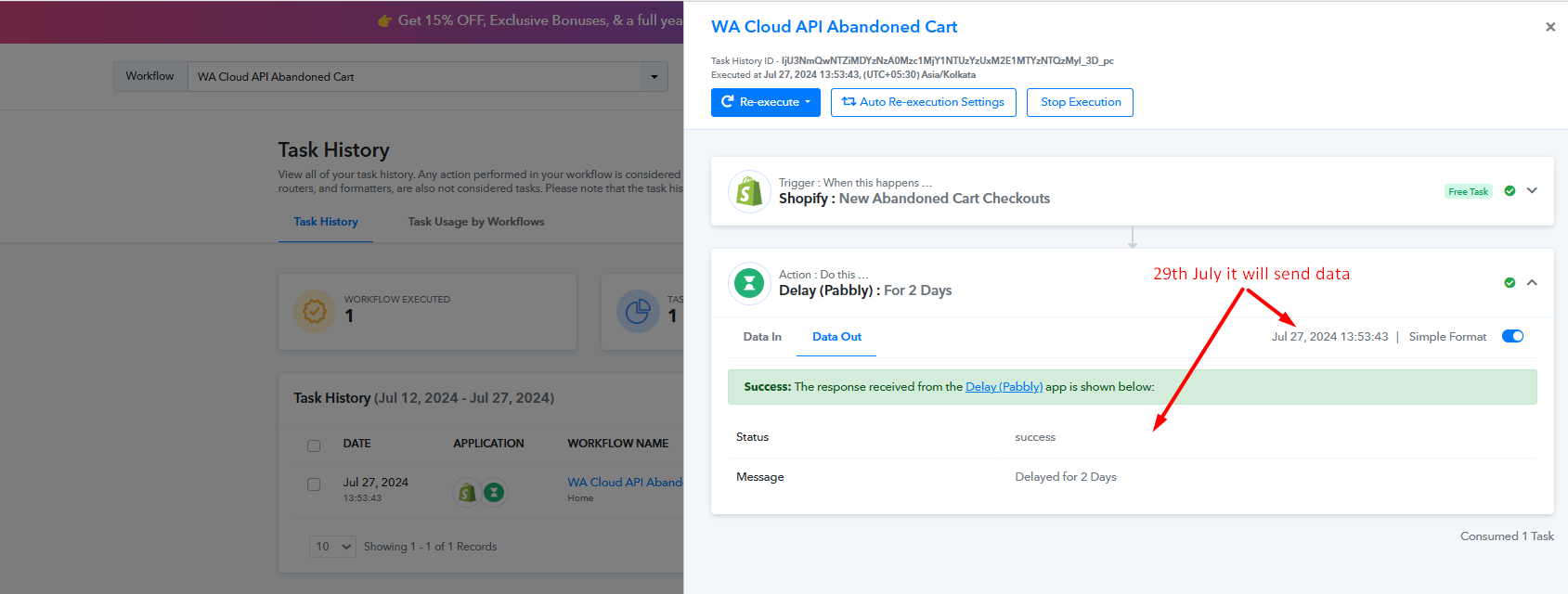
Task: Click the Stop Execution button
Action: (x=1081, y=102)
